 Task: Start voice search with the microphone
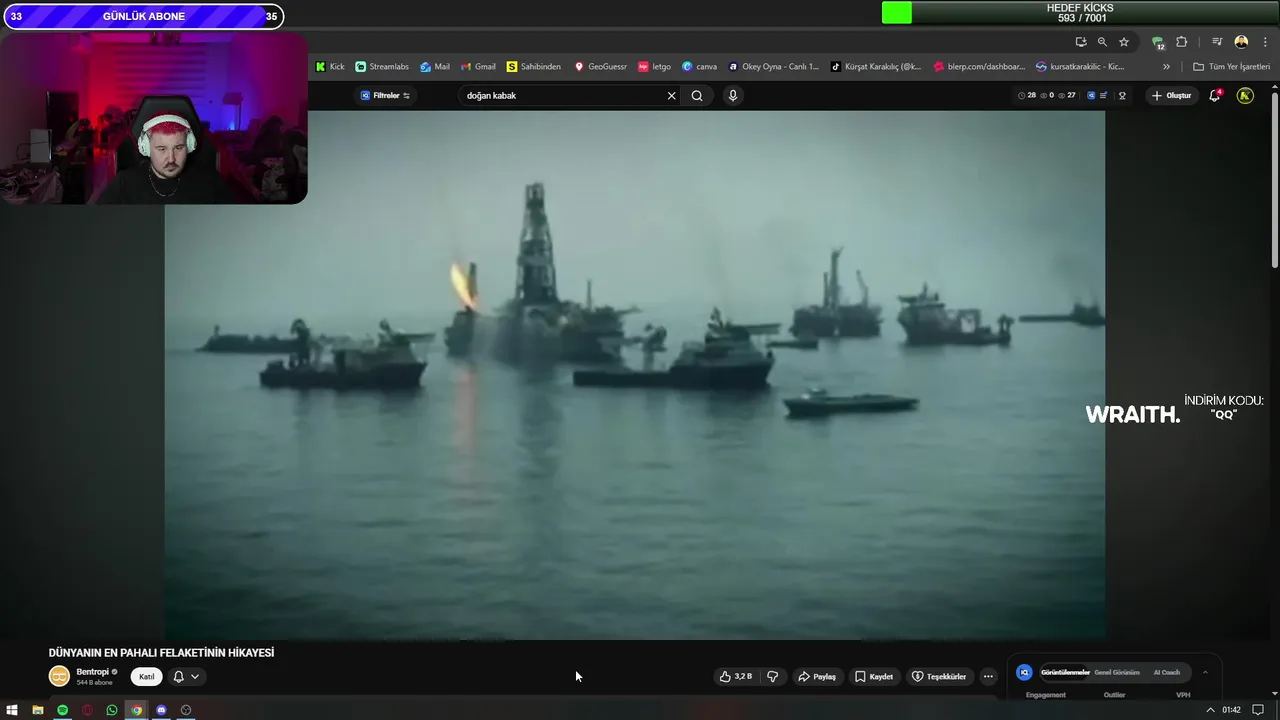[x=733, y=95]
